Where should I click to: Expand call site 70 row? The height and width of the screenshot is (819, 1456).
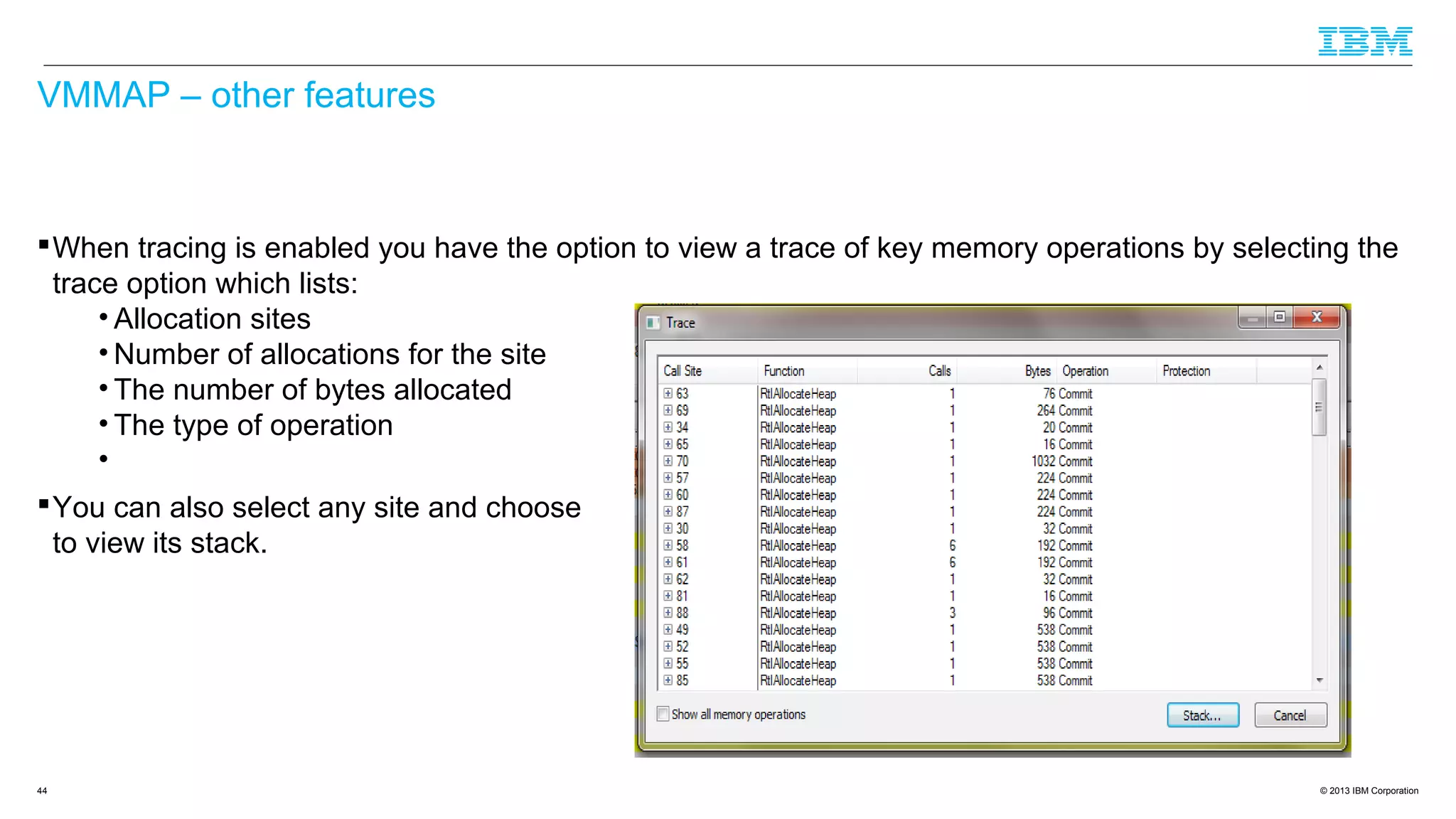pos(668,461)
